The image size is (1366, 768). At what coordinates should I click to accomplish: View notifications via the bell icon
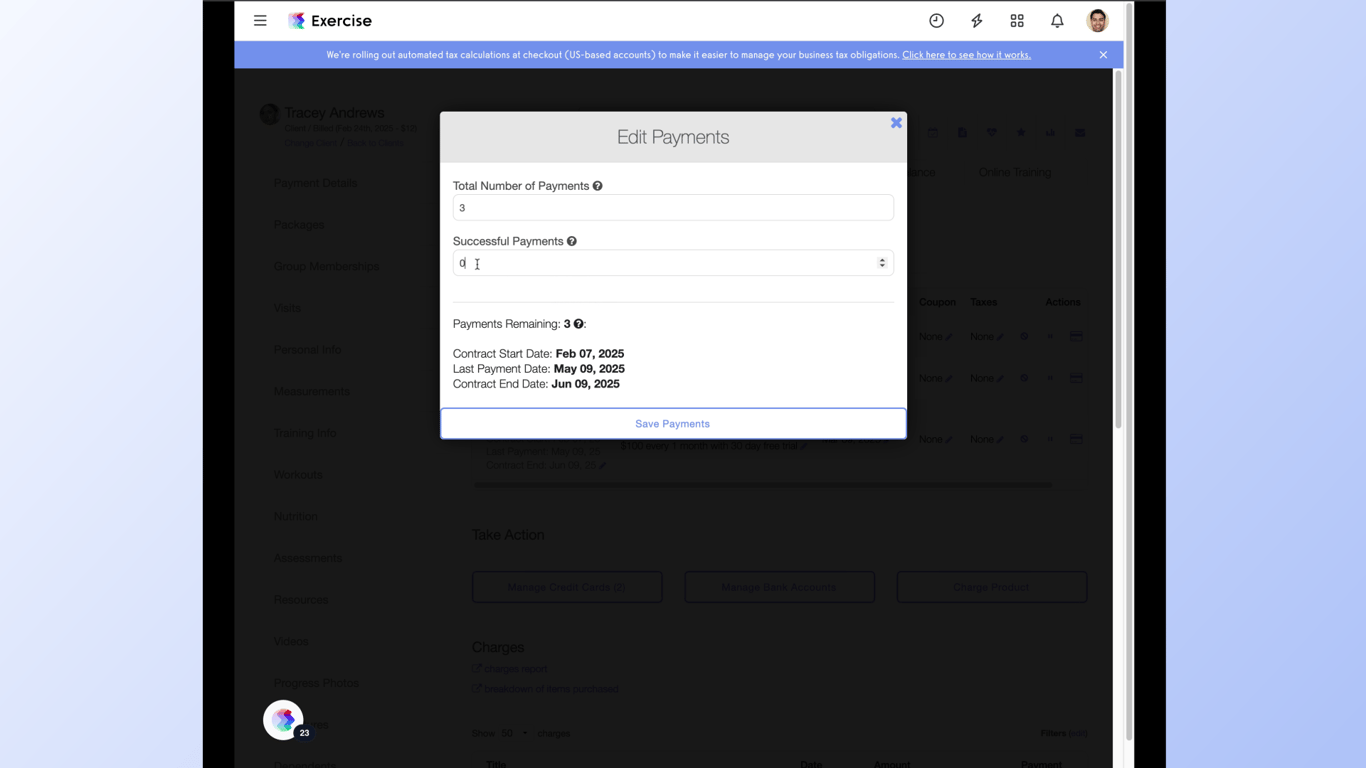tap(1057, 20)
